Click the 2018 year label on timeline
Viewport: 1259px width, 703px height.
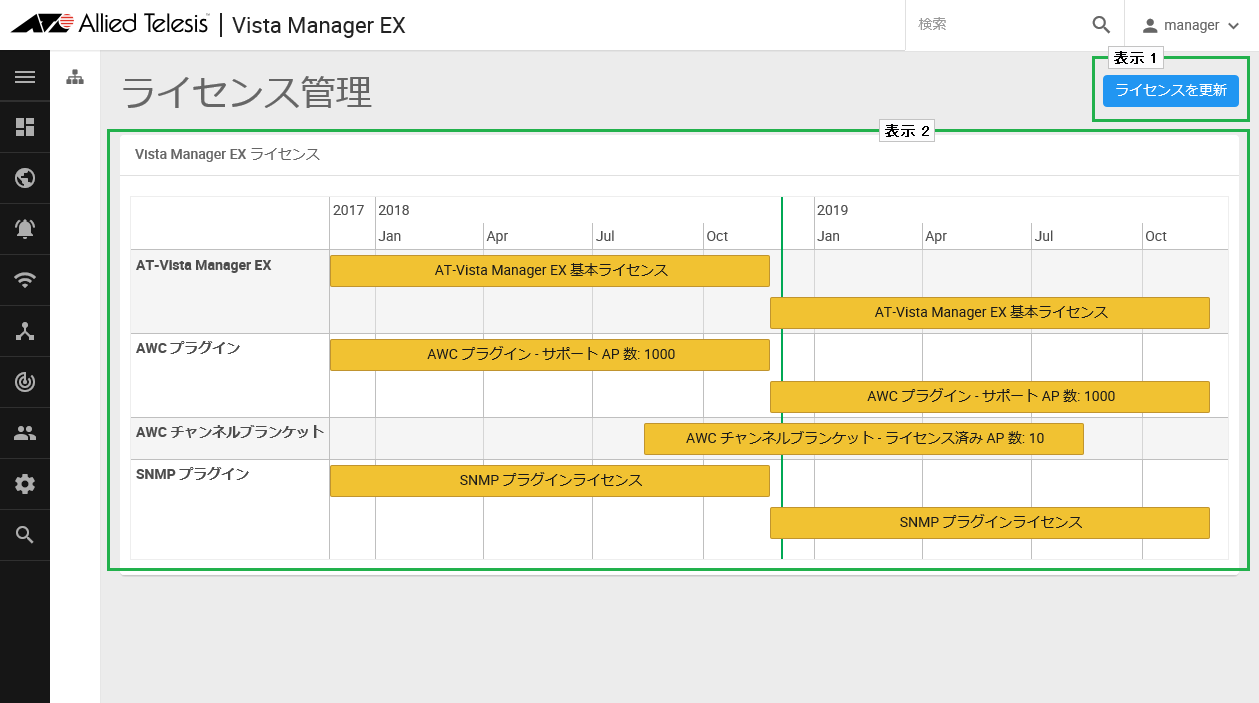[x=394, y=210]
